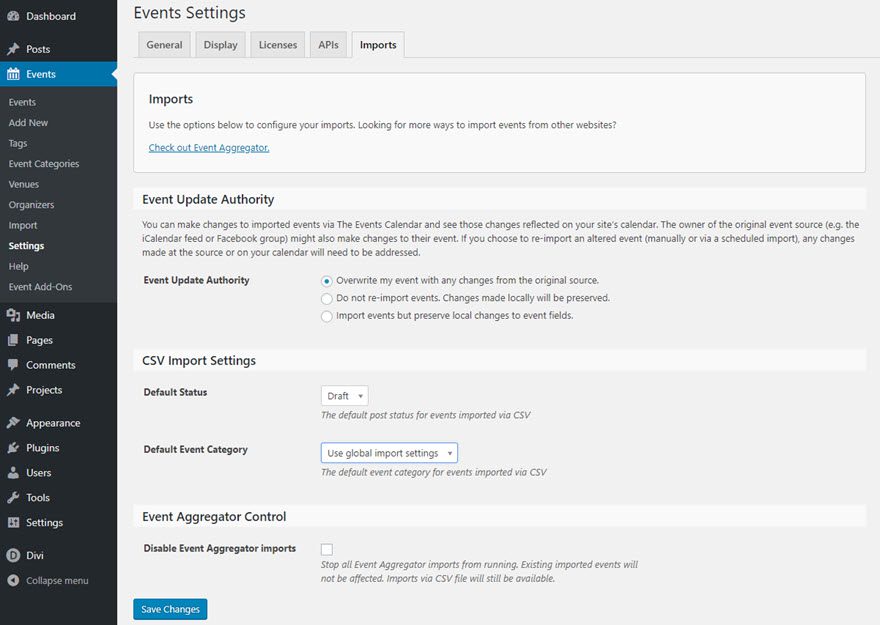
Task: Enable the Disable Event Aggregator imports checkbox
Action: click(326, 549)
